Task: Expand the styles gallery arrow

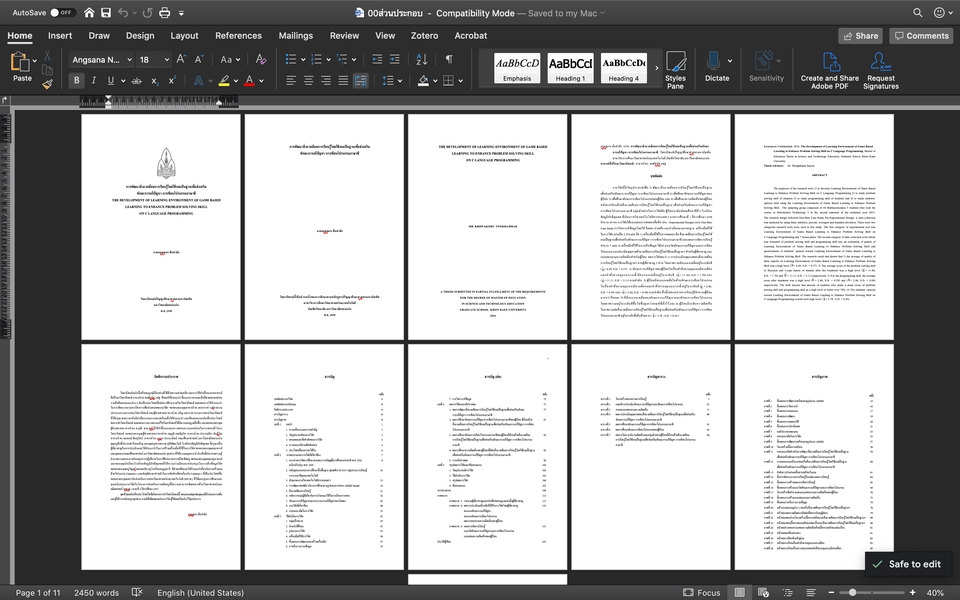Action: coord(656,67)
